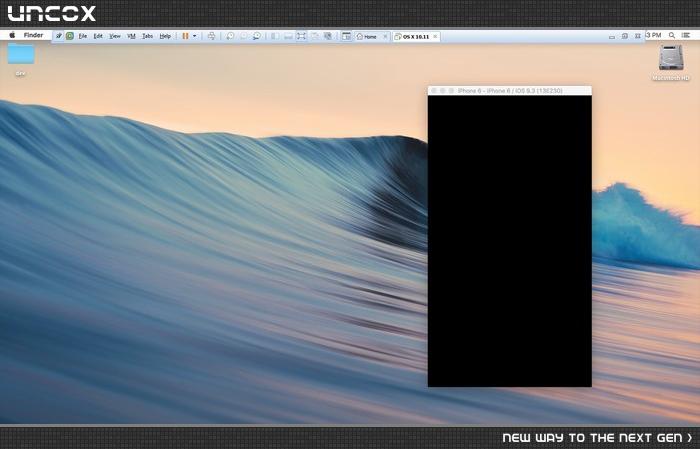This screenshot has width=700, height=449.
Task: Select the dev folder on desktop
Action: coord(21,58)
